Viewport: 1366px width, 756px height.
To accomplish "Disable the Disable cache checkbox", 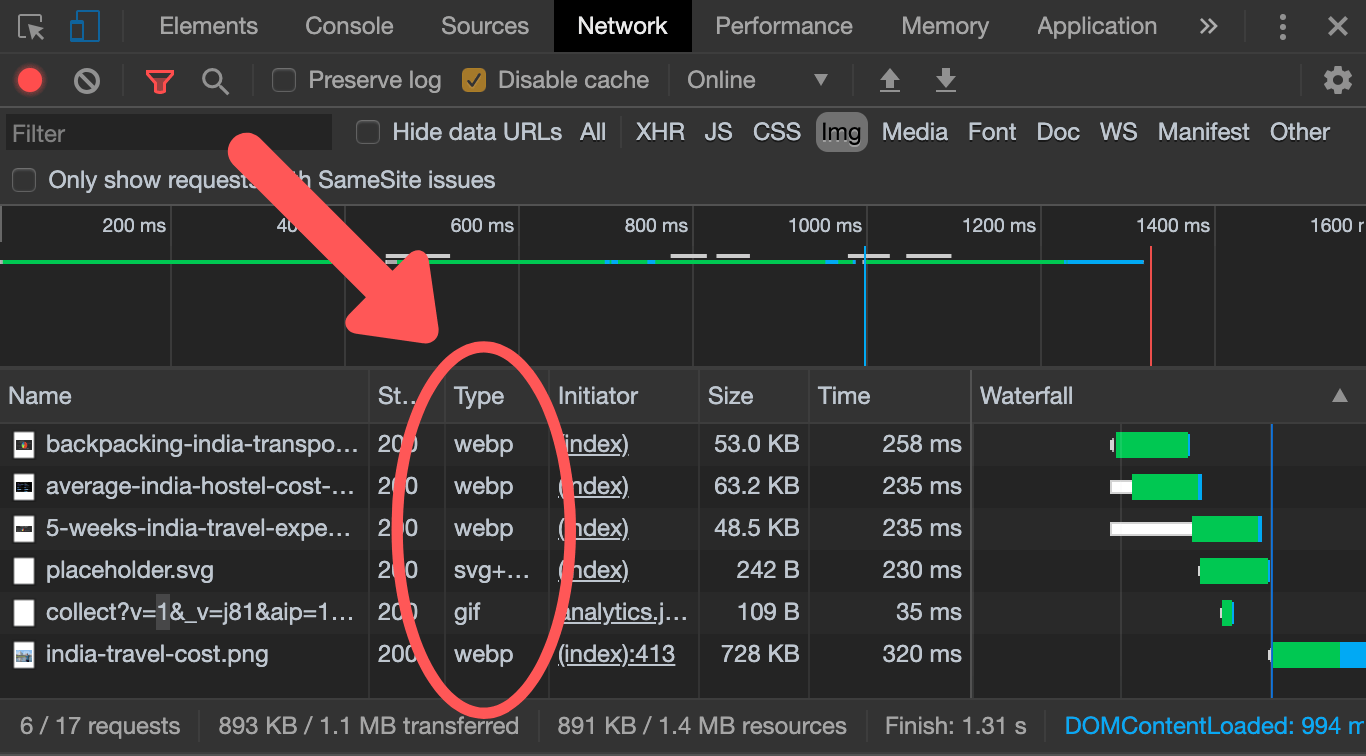I will click(x=474, y=80).
